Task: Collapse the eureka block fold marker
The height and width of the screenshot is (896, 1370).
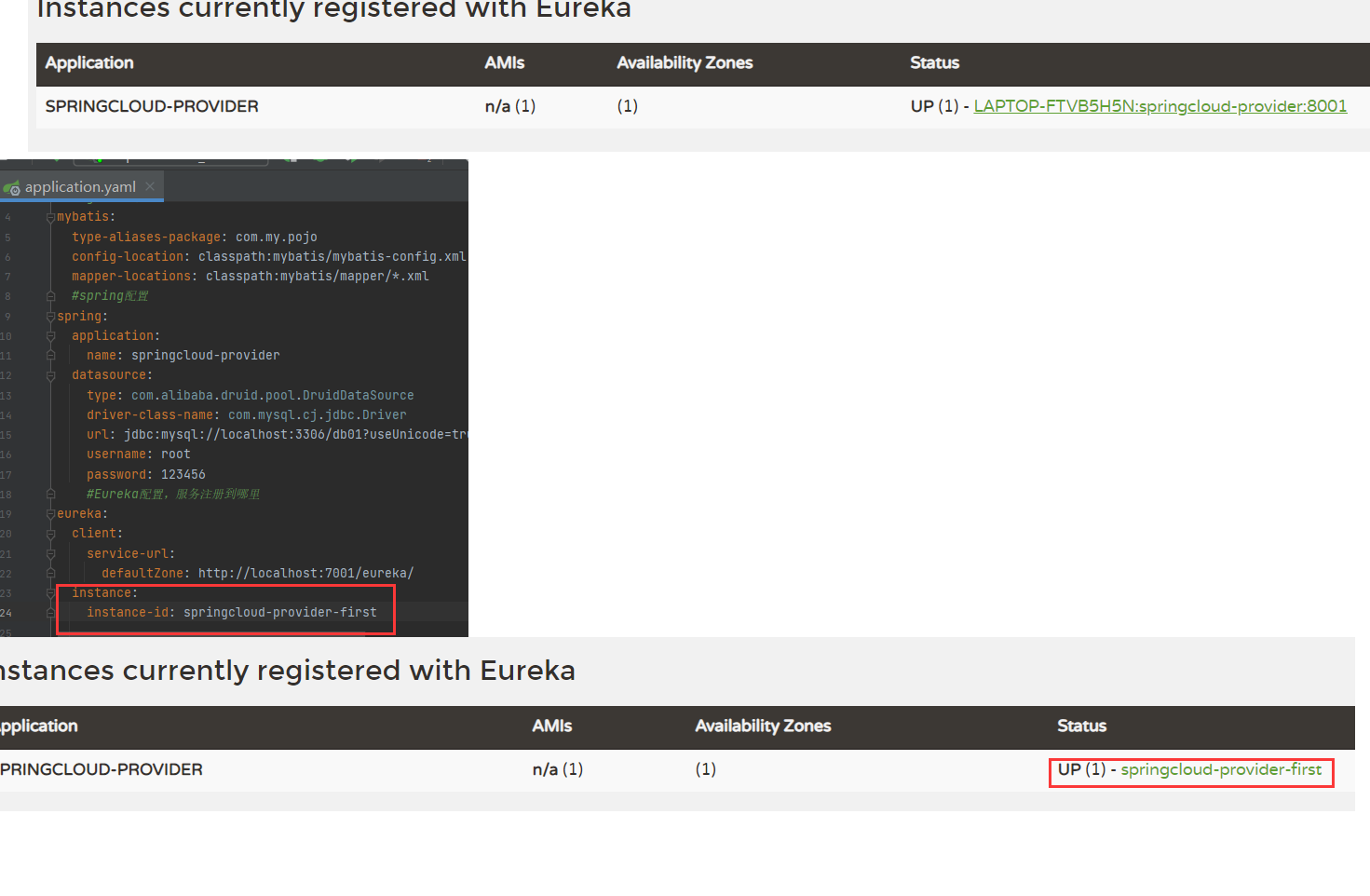Action: 50,514
